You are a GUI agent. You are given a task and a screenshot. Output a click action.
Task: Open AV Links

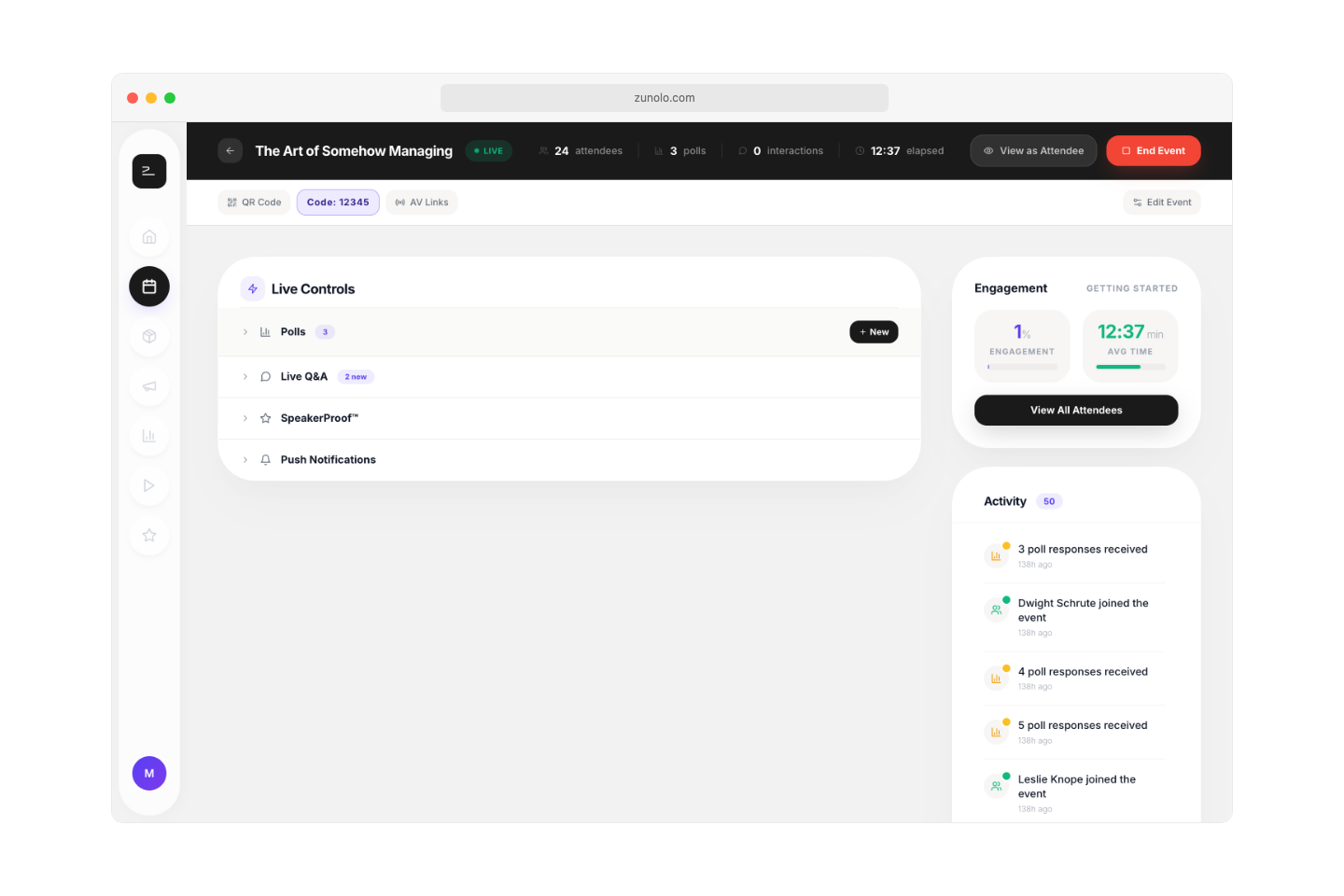[x=421, y=202]
